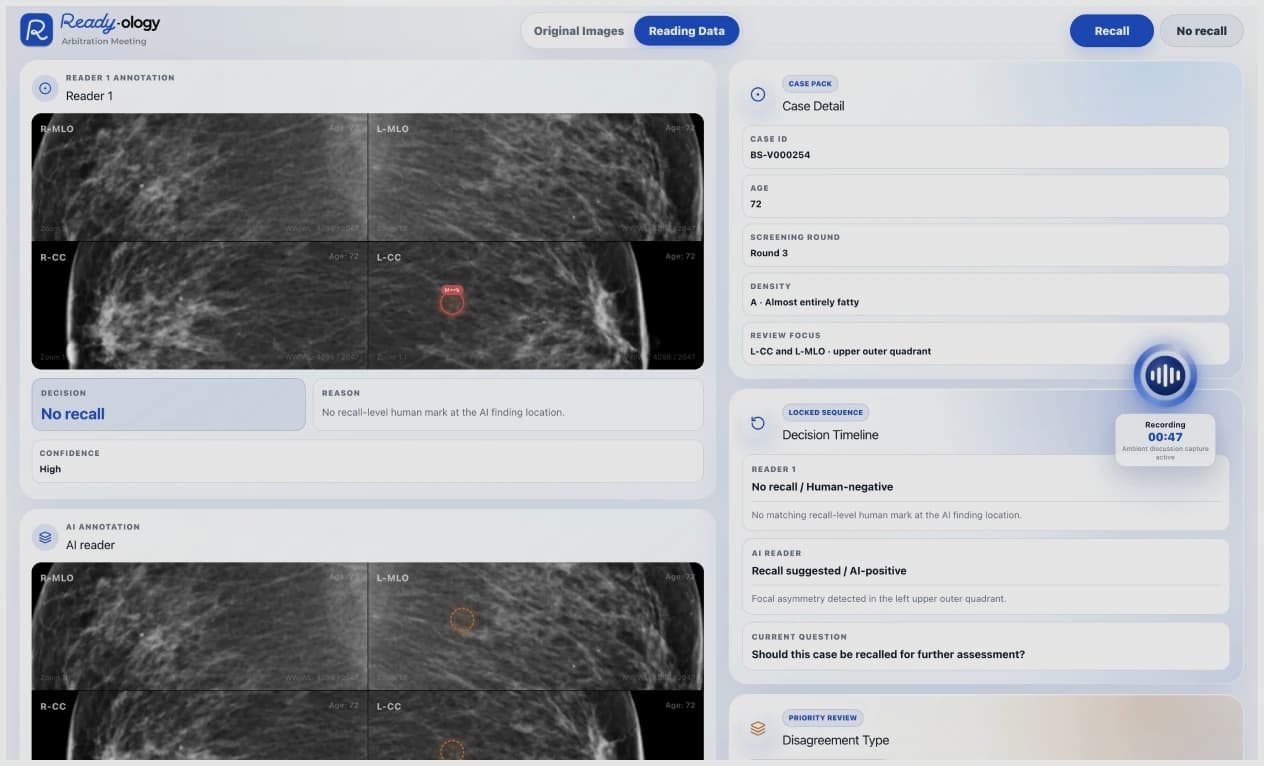The image size is (1264, 766).
Task: Click the Review Focus 'L-CC and L-MLO' row
Action: 985,343
